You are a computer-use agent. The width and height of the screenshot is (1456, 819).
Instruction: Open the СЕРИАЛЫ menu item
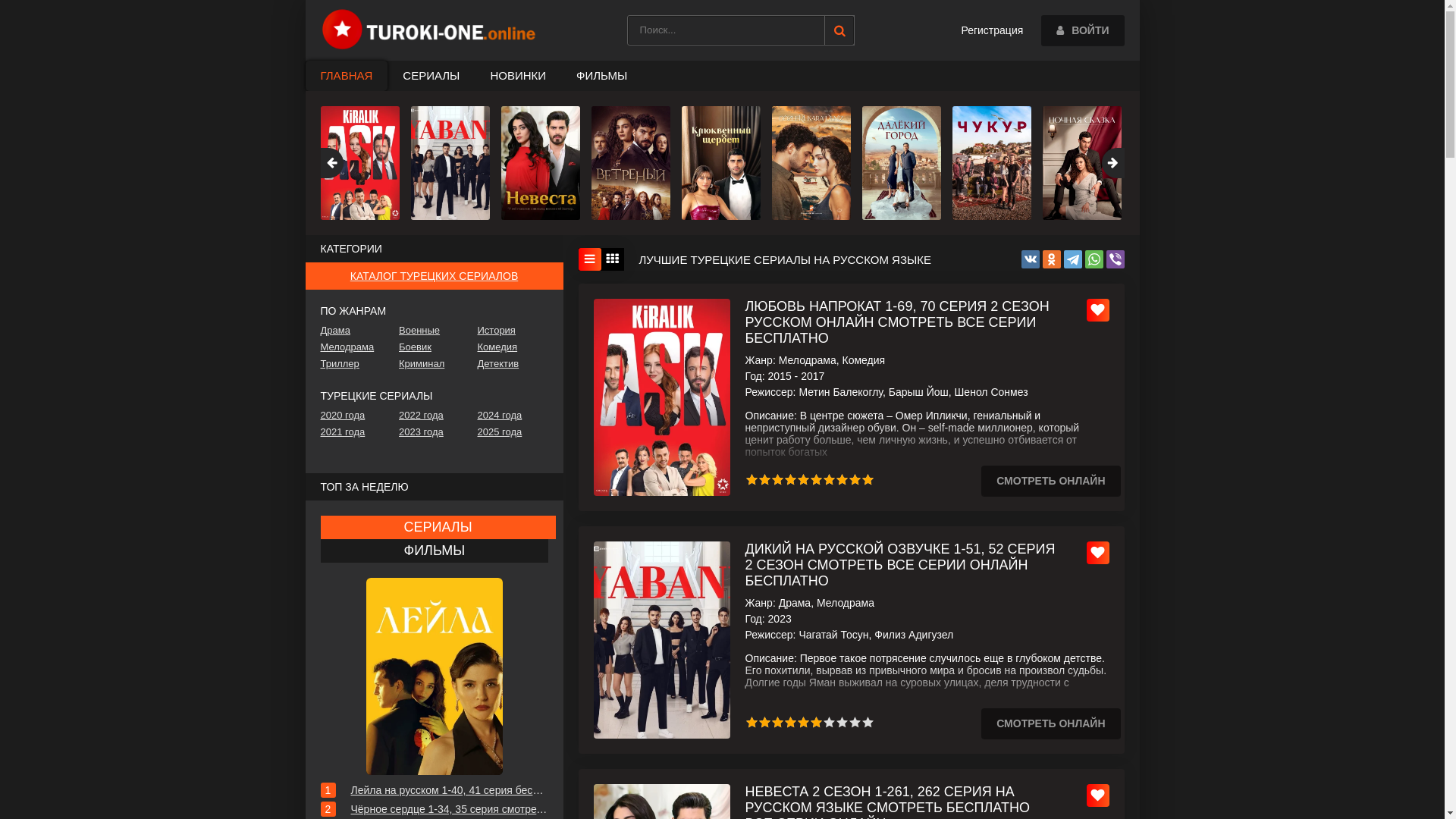[431, 76]
